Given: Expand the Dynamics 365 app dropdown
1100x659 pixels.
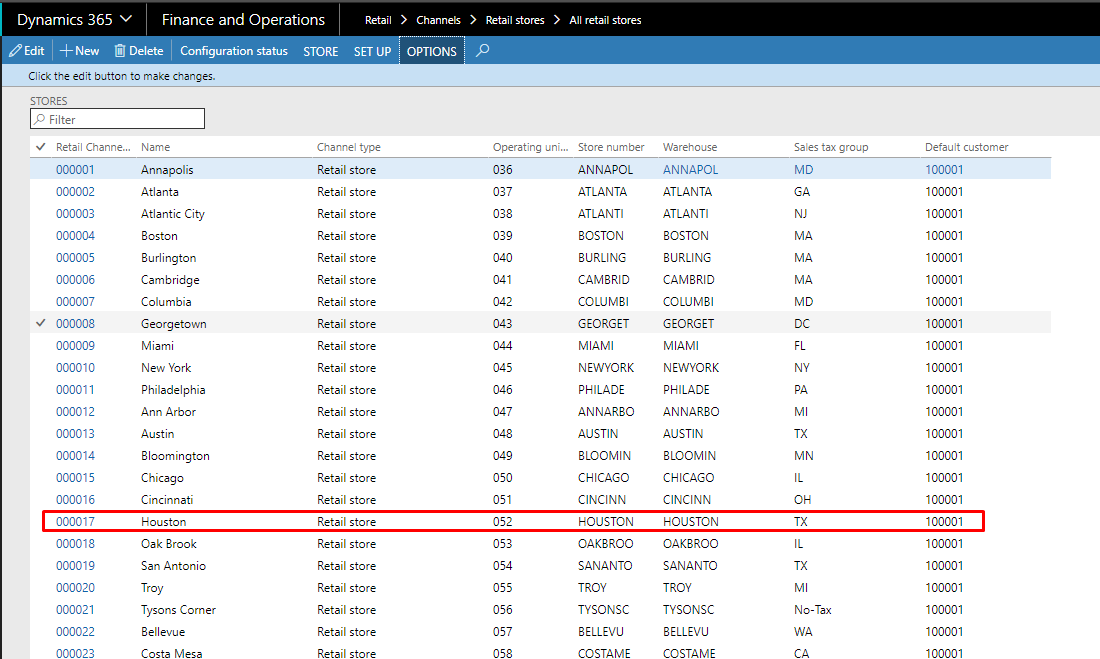Looking at the screenshot, I should 126,19.
